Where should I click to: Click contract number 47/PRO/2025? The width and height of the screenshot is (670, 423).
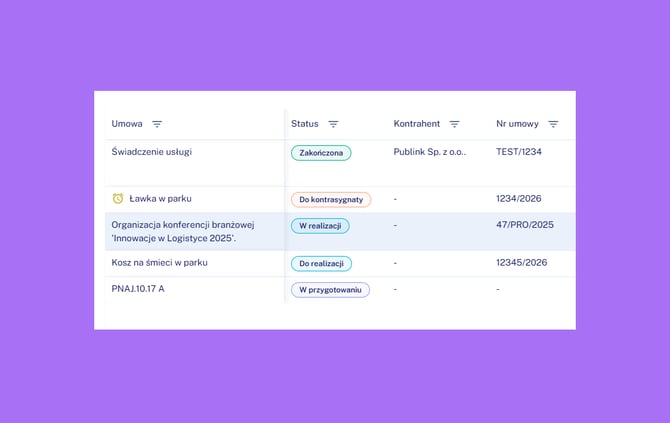point(525,225)
